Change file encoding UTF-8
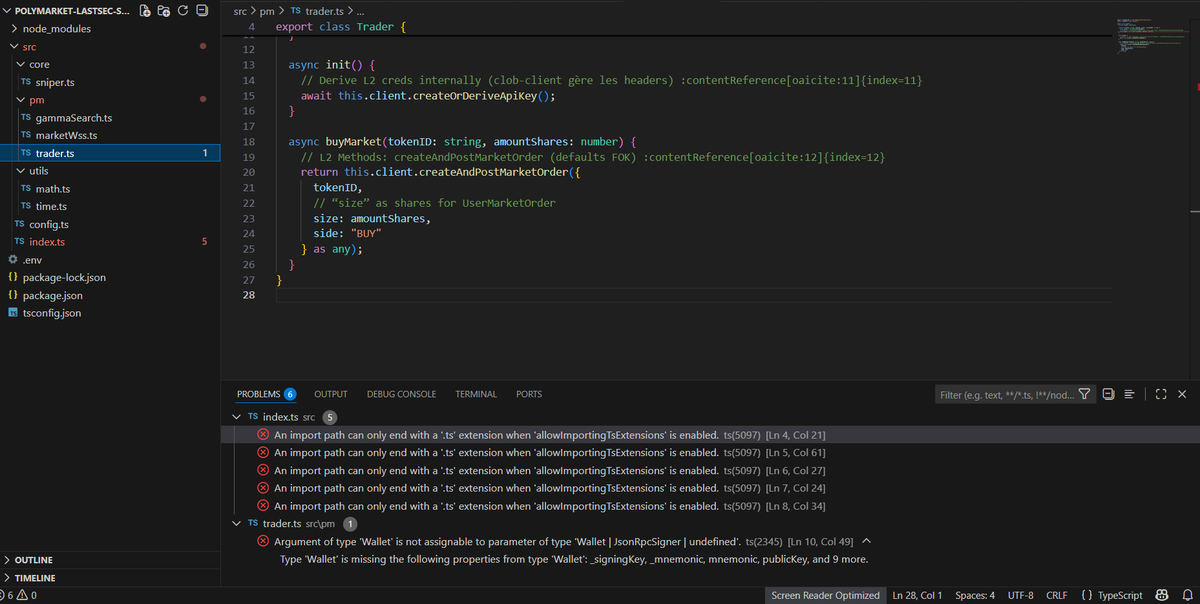Screen dimensions: 1200x604 pyautogui.click(x=1020, y=595)
